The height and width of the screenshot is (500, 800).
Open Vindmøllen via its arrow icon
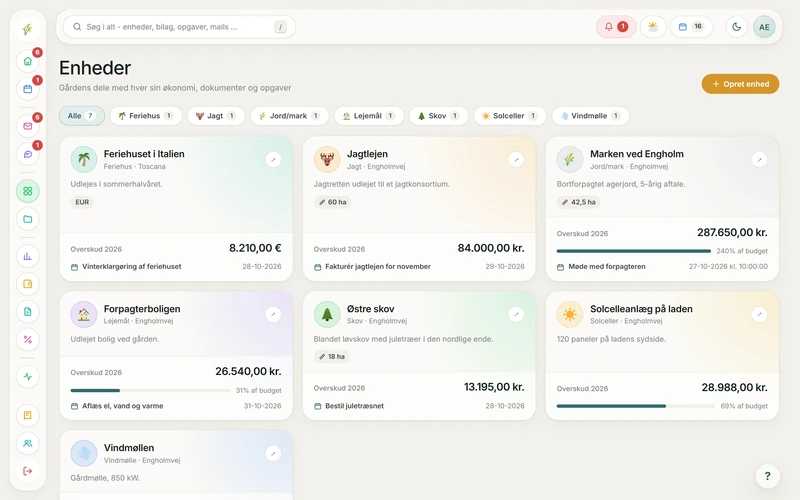[x=273, y=453]
